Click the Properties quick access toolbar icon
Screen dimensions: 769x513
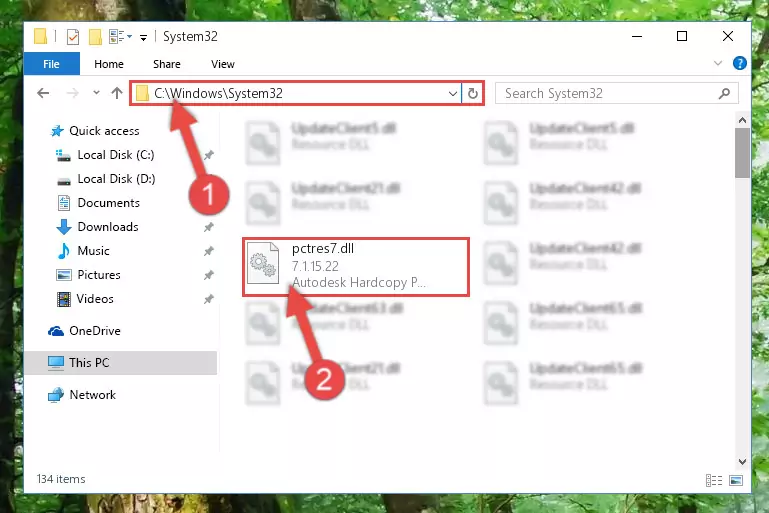pos(73,37)
